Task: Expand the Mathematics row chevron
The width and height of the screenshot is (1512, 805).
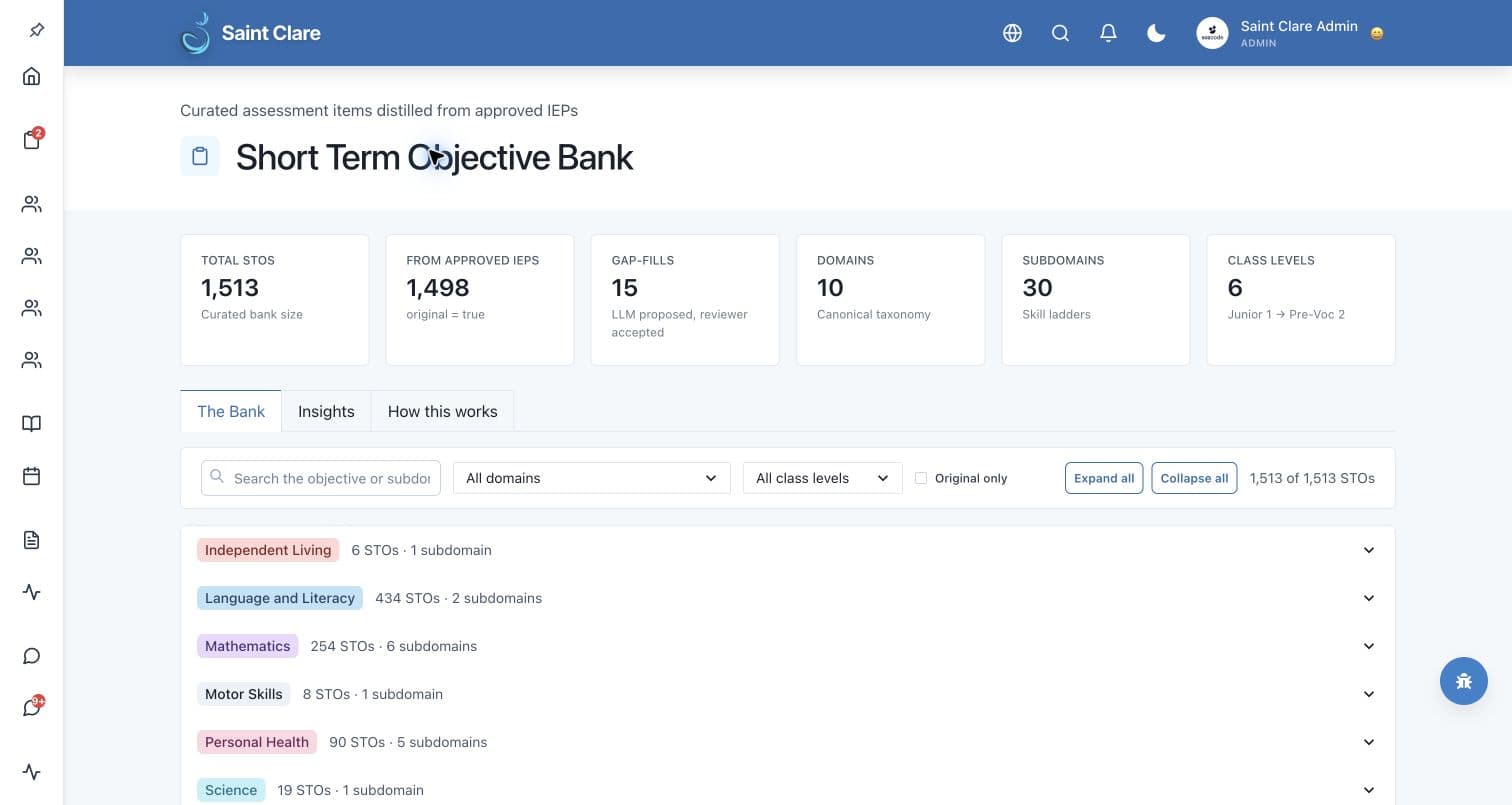Action: (x=1369, y=646)
